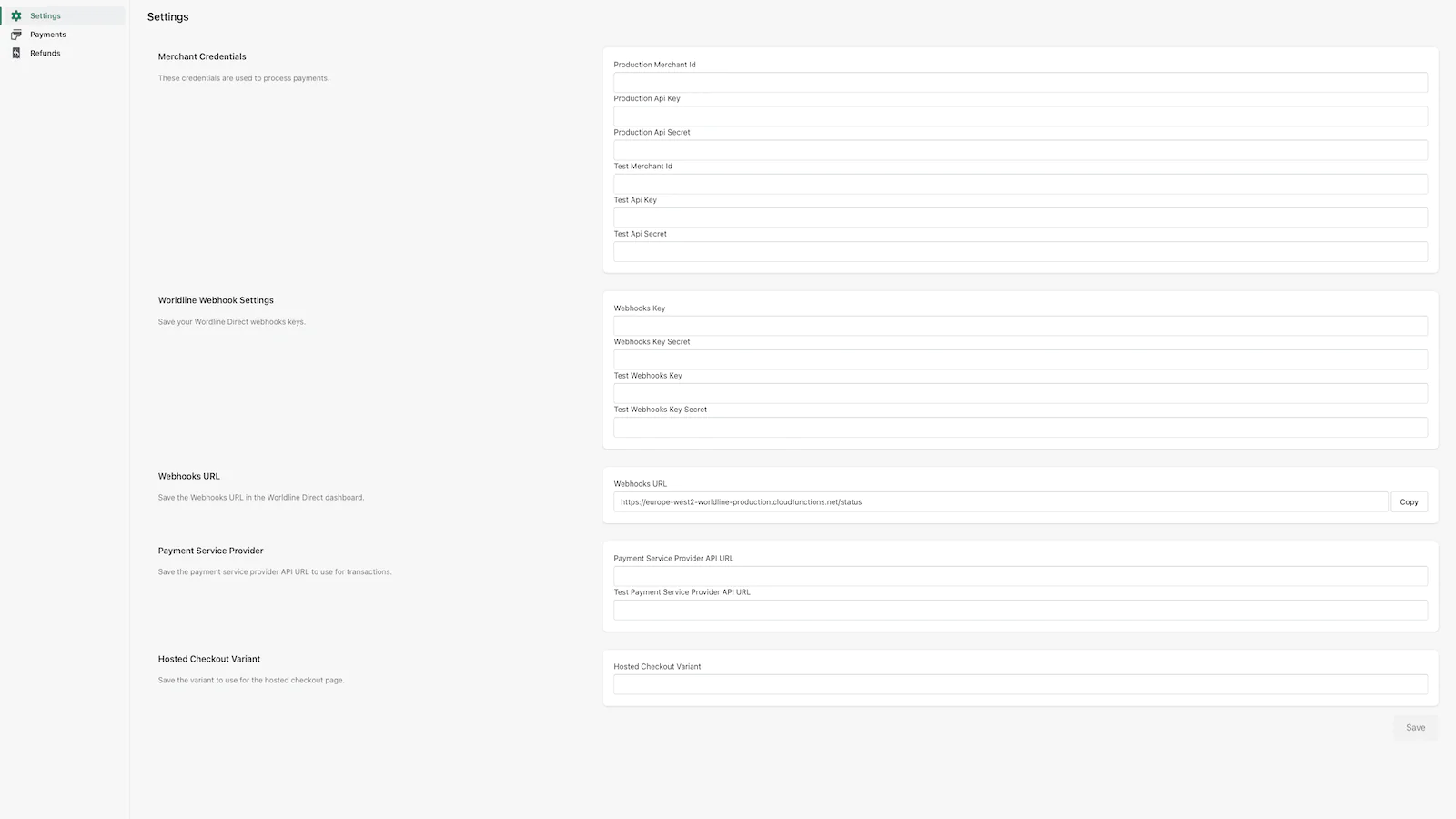Screen dimensions: 1456x819
Task: Focus the Production Api Secret field
Action: click(1020, 149)
